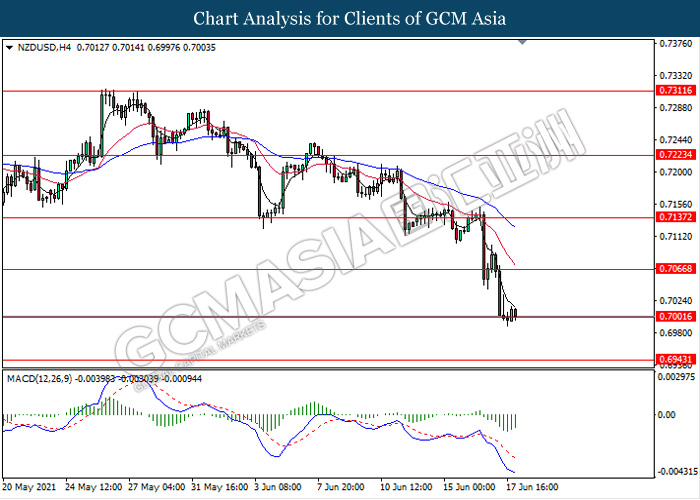Click the 0.73320 price axis value
Image resolution: width=700 pixels, height=500 pixels.
[676, 76]
